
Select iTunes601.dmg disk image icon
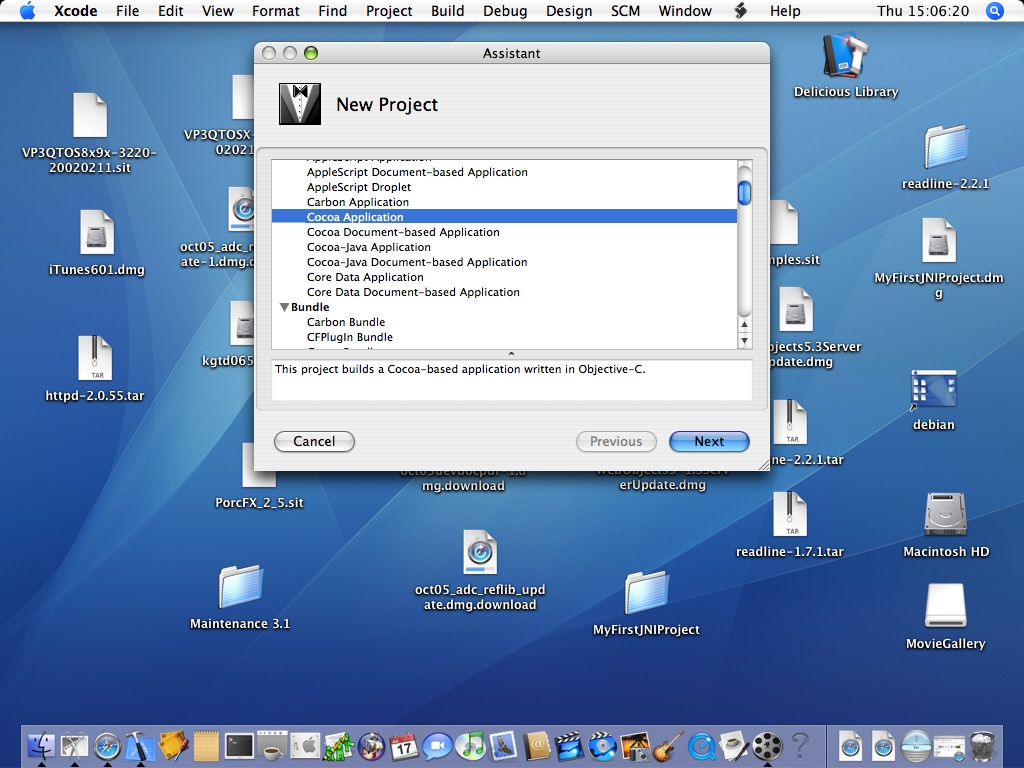(97, 232)
